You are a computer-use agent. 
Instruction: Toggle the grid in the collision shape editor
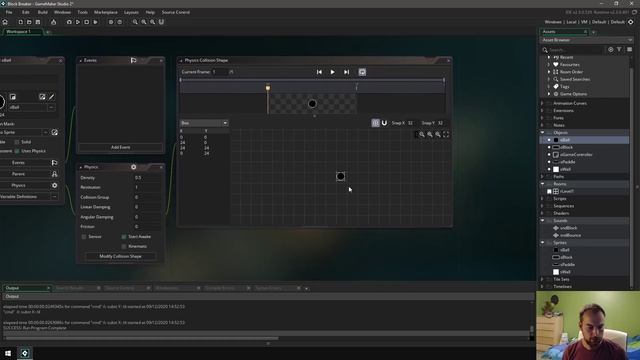pos(376,123)
